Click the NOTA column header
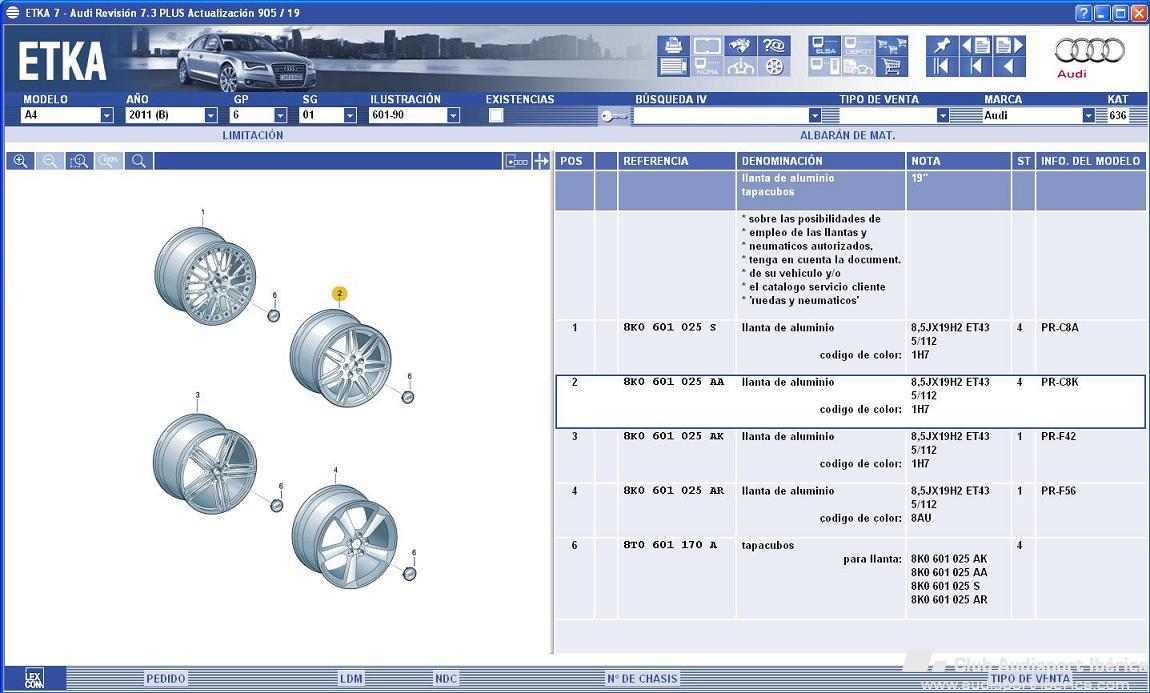Viewport: 1150px width, 693px height. (x=959, y=161)
